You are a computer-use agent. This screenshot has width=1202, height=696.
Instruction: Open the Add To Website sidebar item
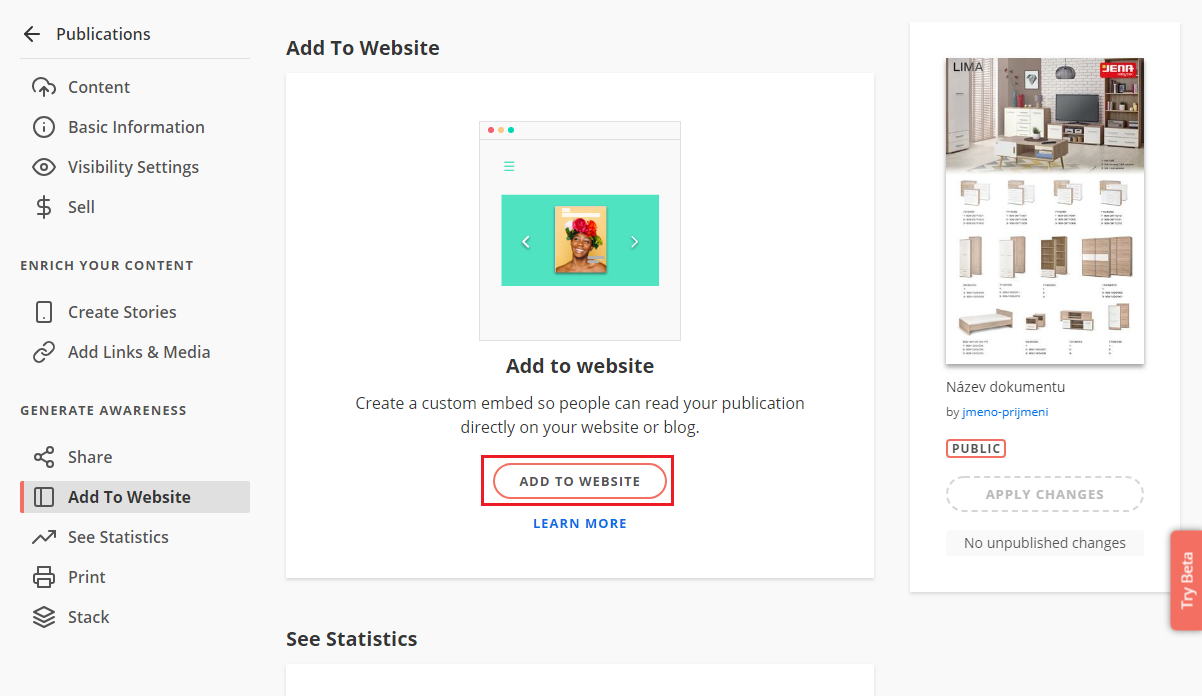129,497
